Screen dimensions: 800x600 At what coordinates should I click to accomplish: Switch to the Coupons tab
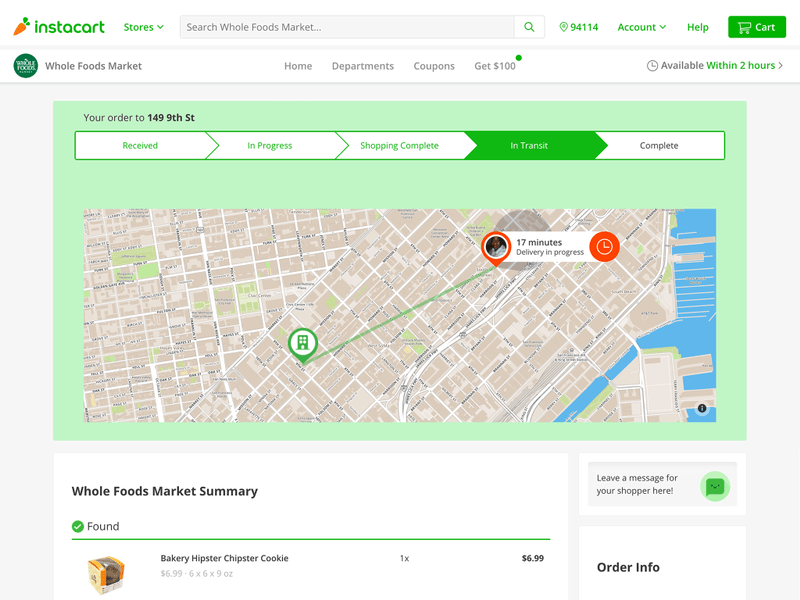pos(434,66)
